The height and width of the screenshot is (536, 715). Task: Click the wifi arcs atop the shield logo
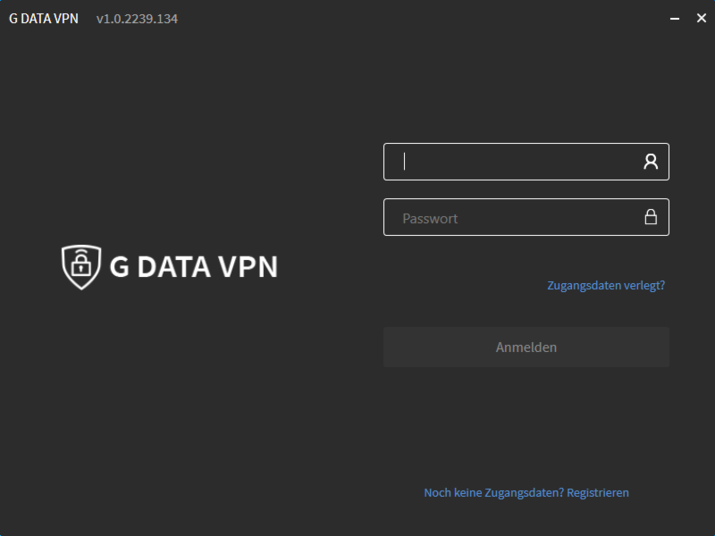[x=81, y=253]
